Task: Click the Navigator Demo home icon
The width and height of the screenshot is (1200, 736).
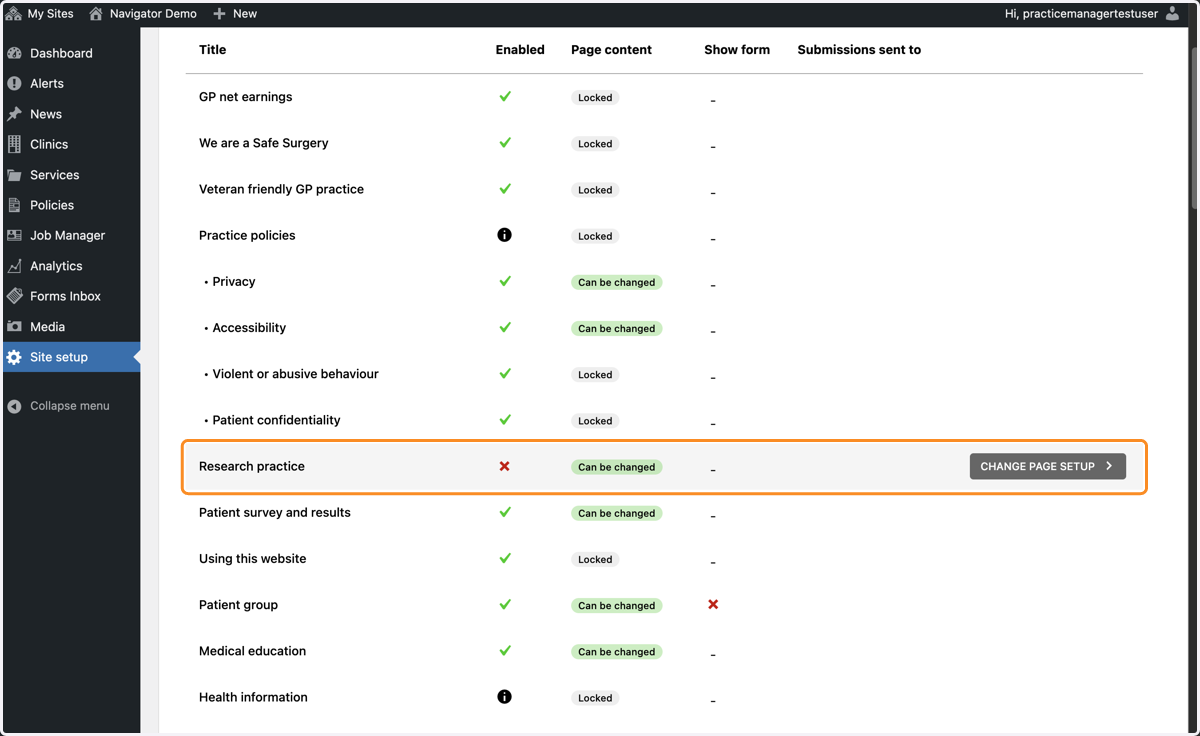Action: 96,14
